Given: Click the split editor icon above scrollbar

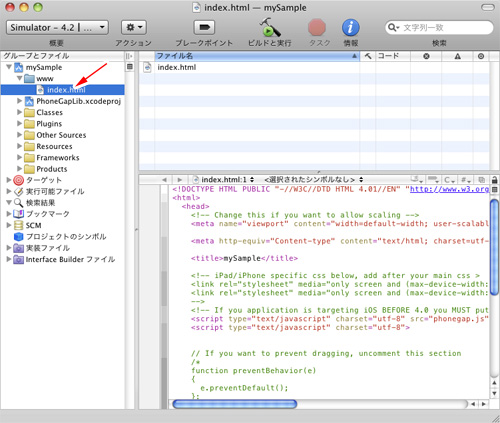Looking at the screenshot, I should (495, 189).
